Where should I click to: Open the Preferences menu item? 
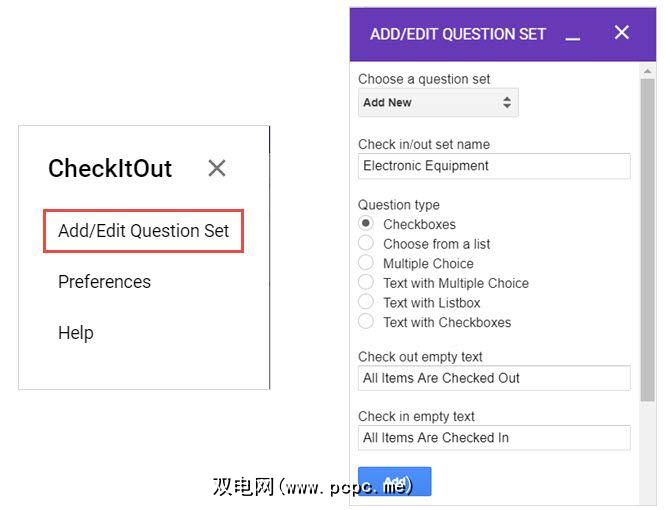coord(104,282)
